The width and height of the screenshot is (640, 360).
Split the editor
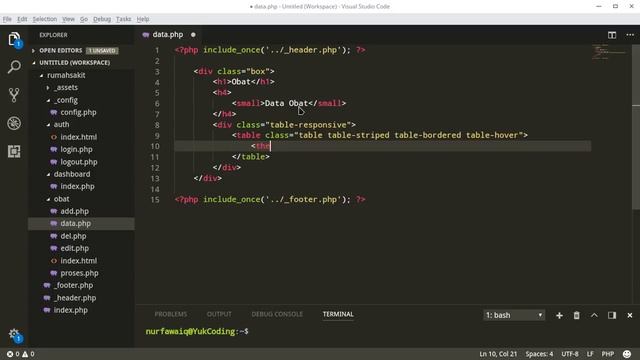tap(611, 35)
